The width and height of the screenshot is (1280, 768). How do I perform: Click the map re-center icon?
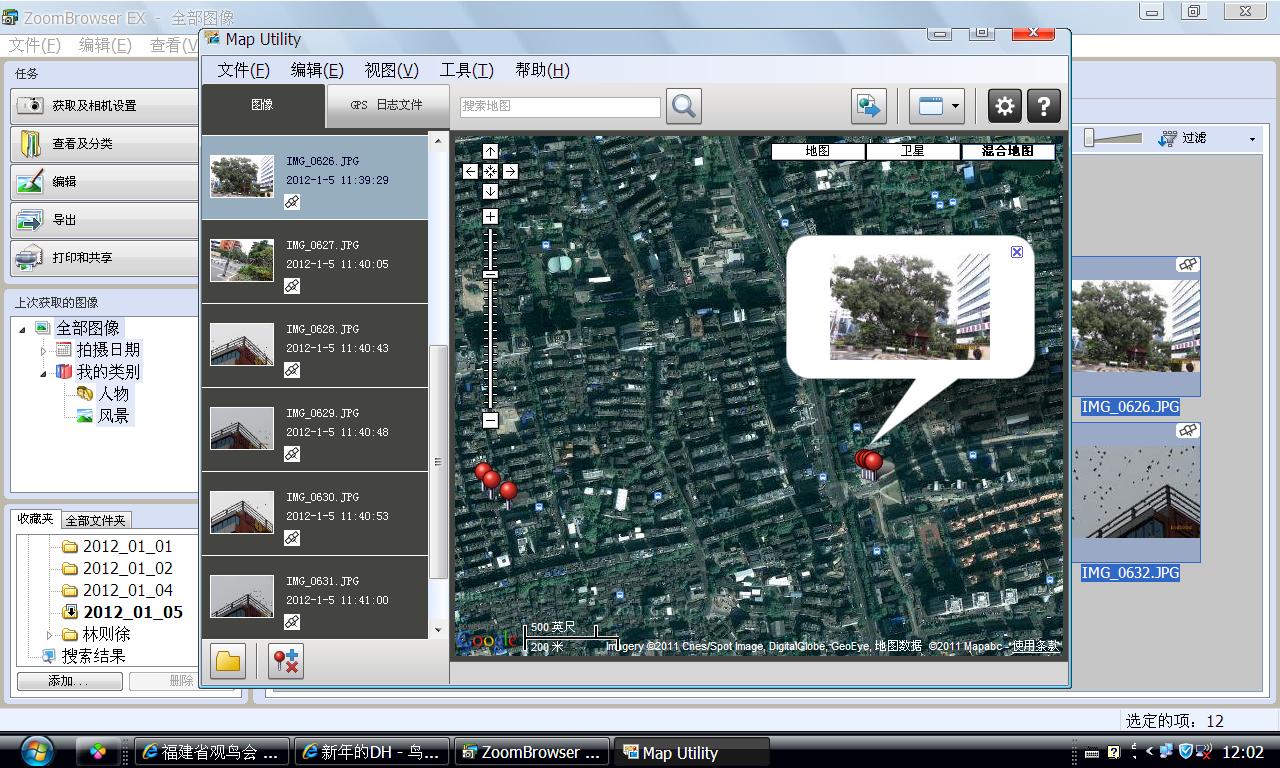(490, 171)
